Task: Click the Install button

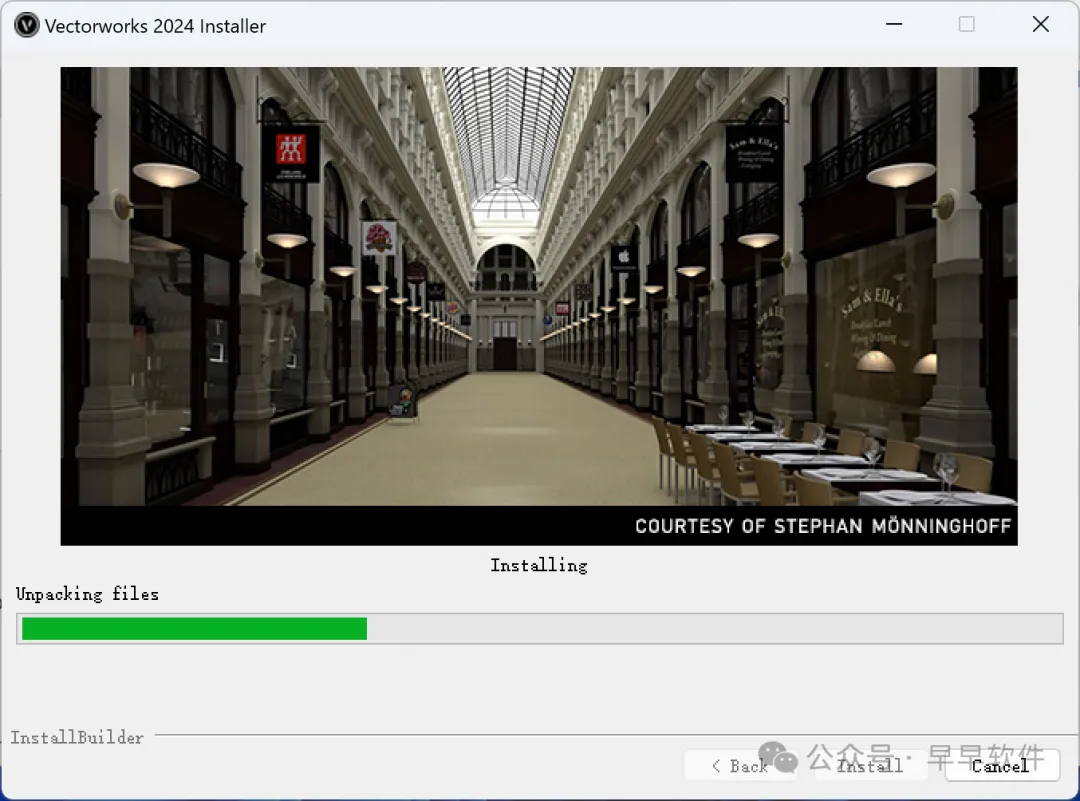Action: click(871, 765)
